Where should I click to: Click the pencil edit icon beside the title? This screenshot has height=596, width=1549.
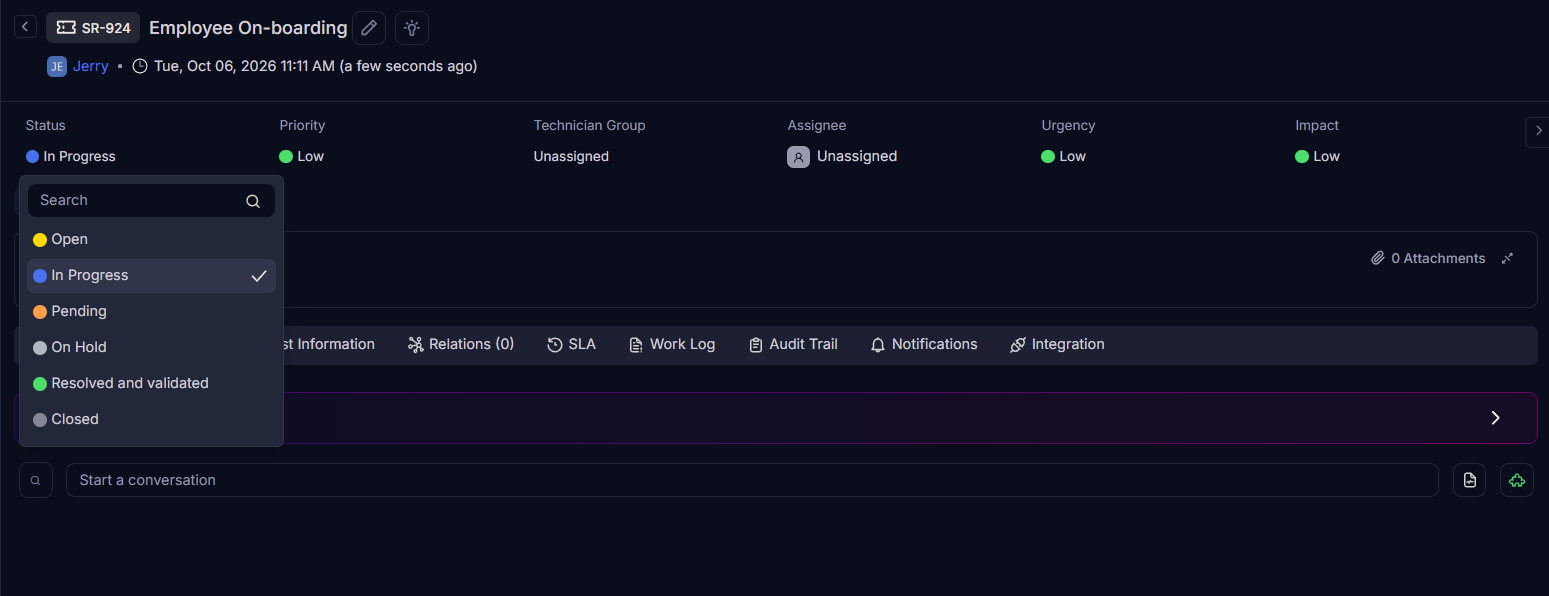pyautogui.click(x=369, y=28)
